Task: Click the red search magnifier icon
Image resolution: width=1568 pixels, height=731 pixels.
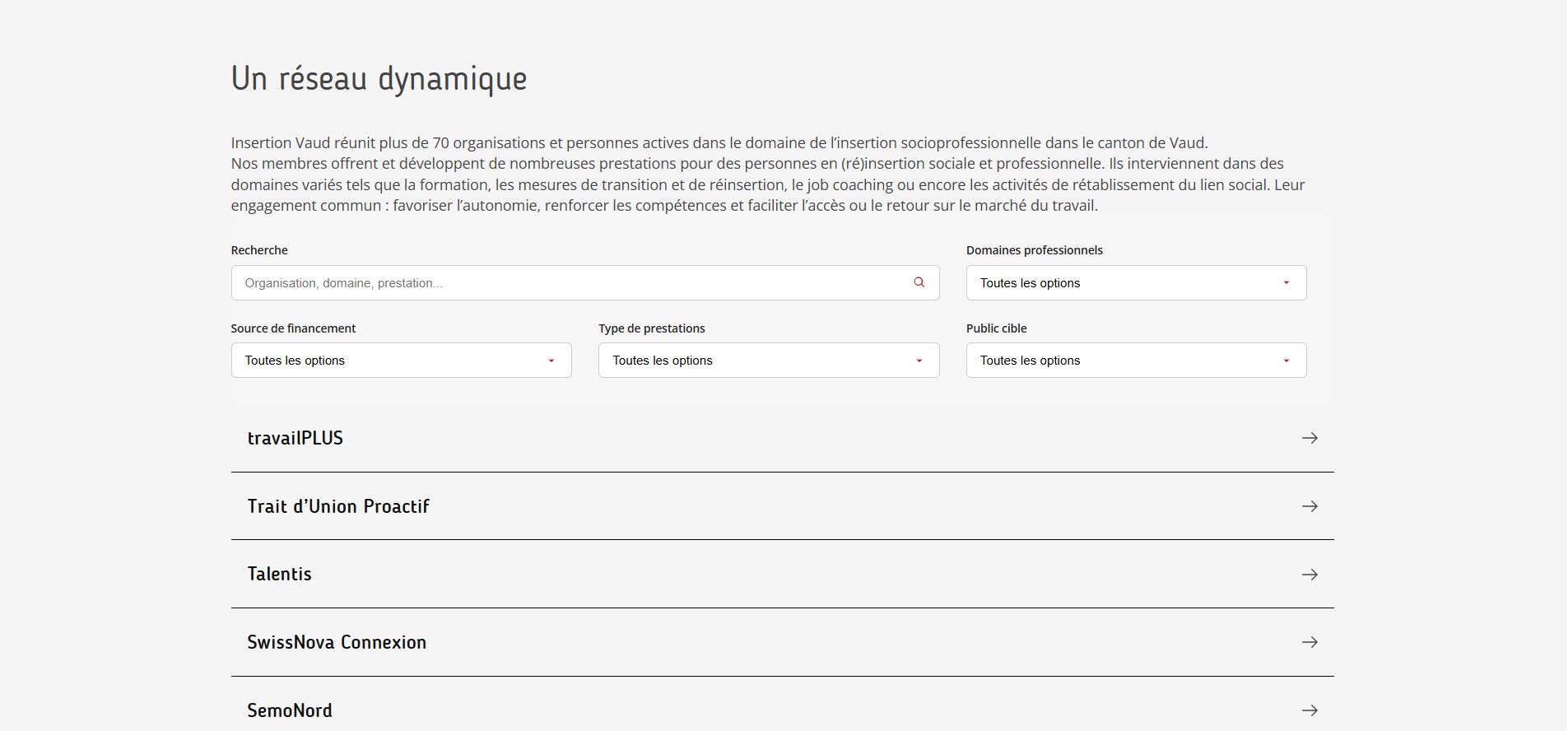Action: click(919, 282)
